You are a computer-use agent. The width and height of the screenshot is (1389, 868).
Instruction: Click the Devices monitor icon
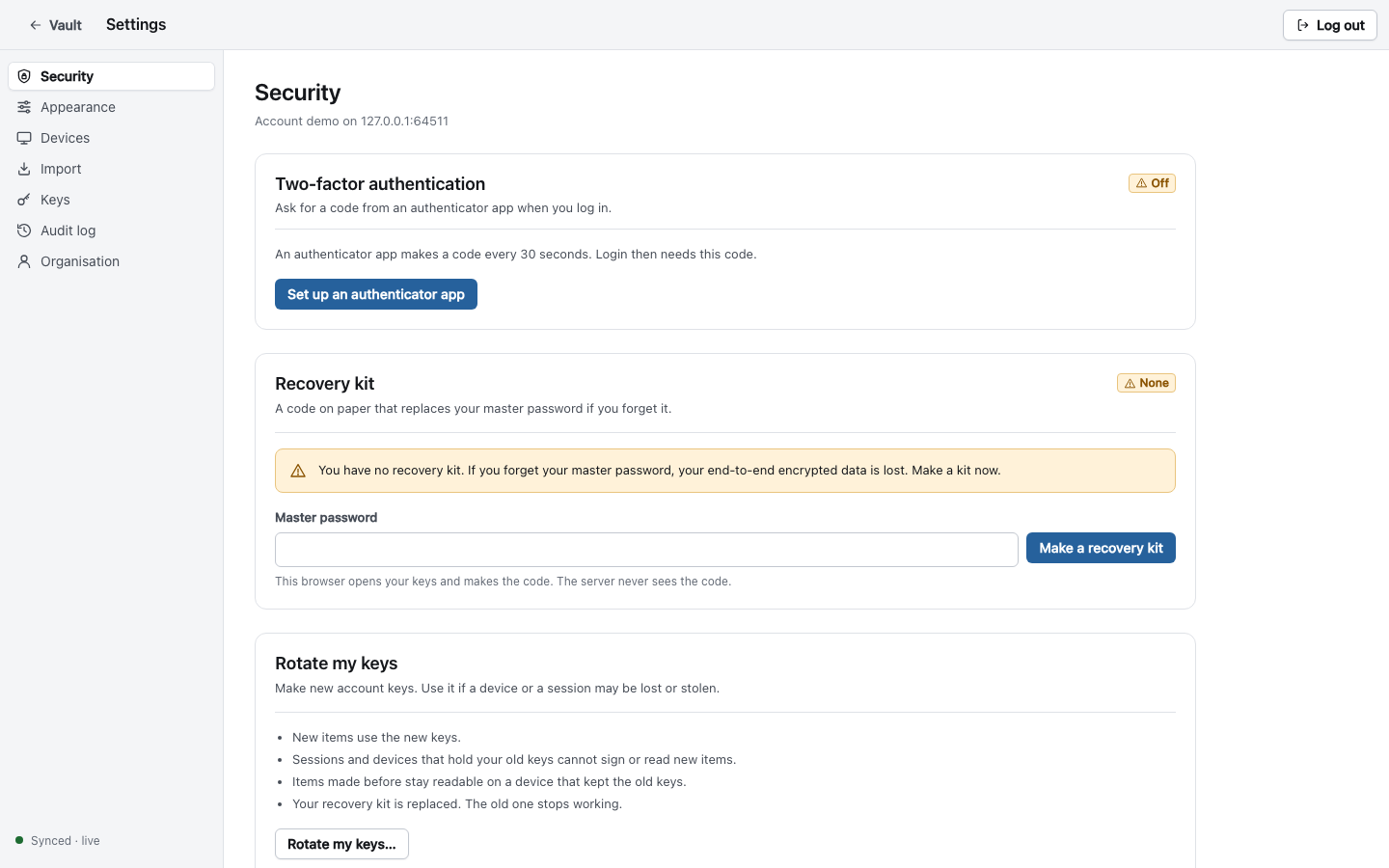point(24,138)
